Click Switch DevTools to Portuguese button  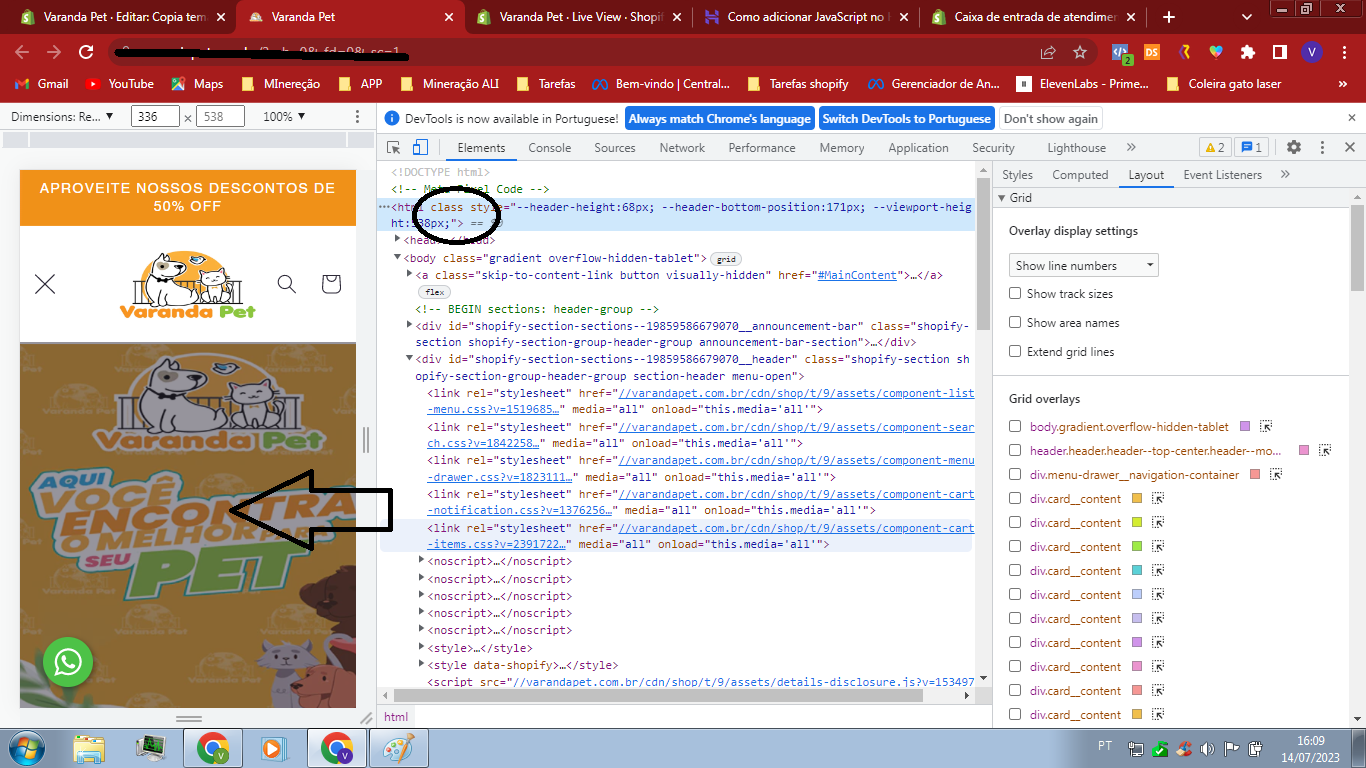(x=906, y=119)
